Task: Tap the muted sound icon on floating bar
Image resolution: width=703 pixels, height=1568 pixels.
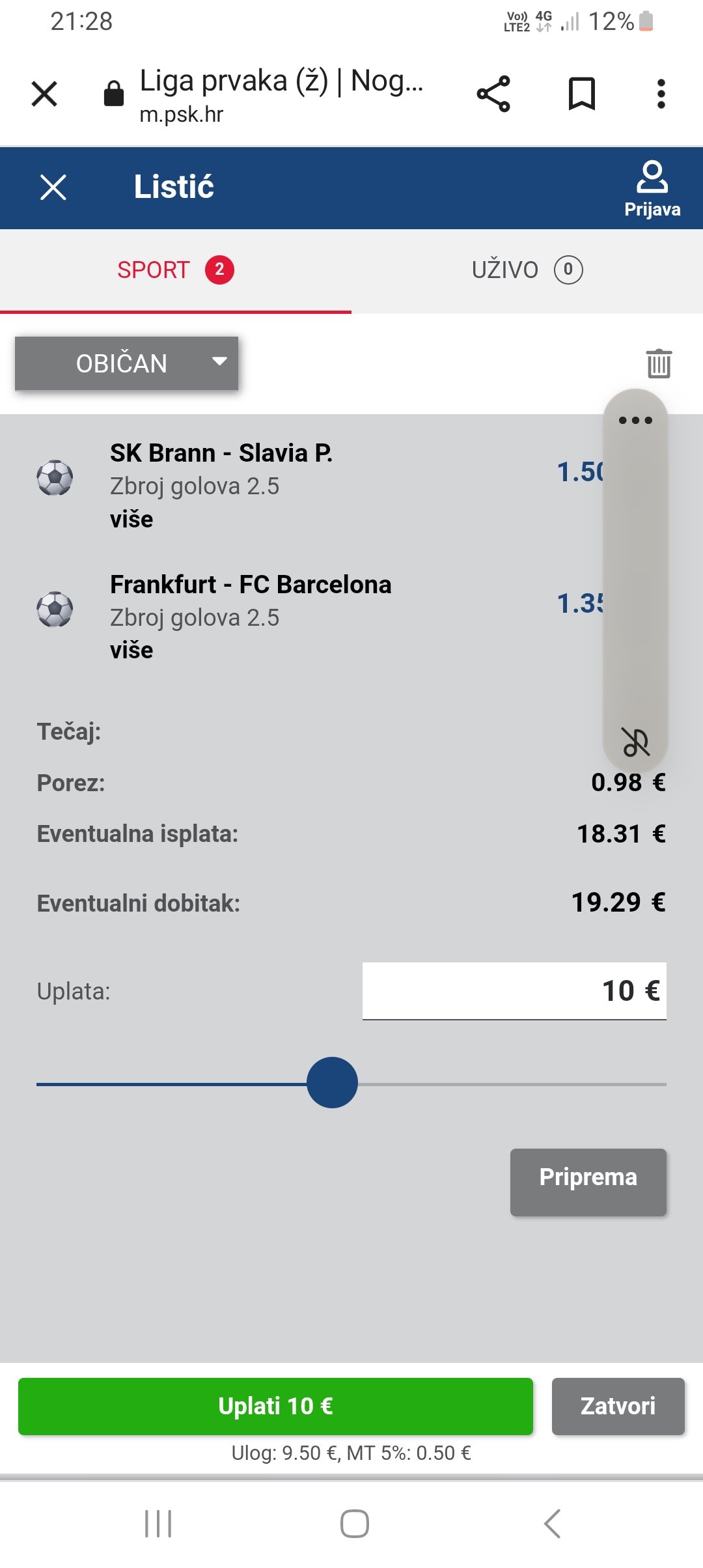Action: 635,742
